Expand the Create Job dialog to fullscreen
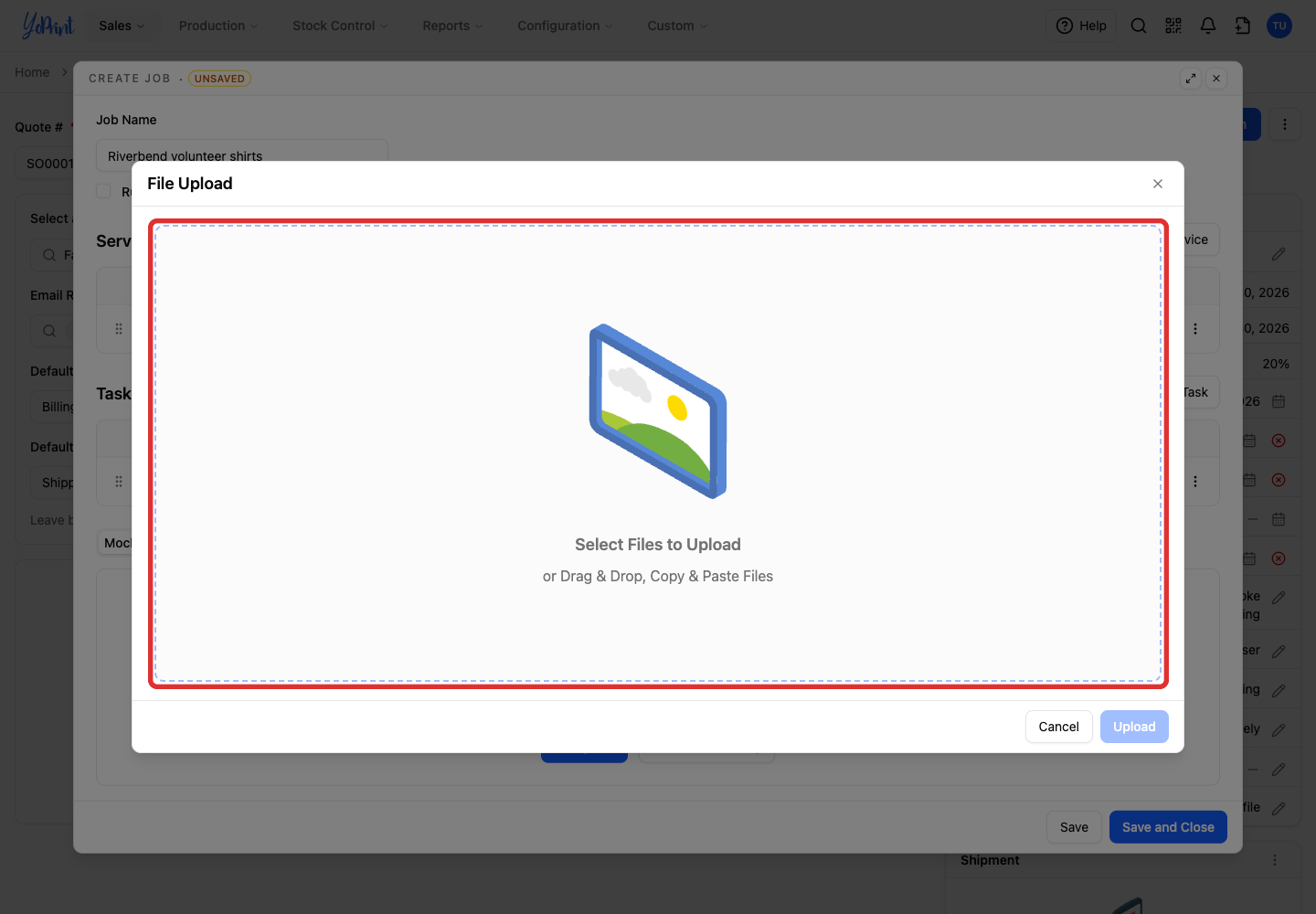Image resolution: width=1316 pixels, height=914 pixels. [1191, 79]
